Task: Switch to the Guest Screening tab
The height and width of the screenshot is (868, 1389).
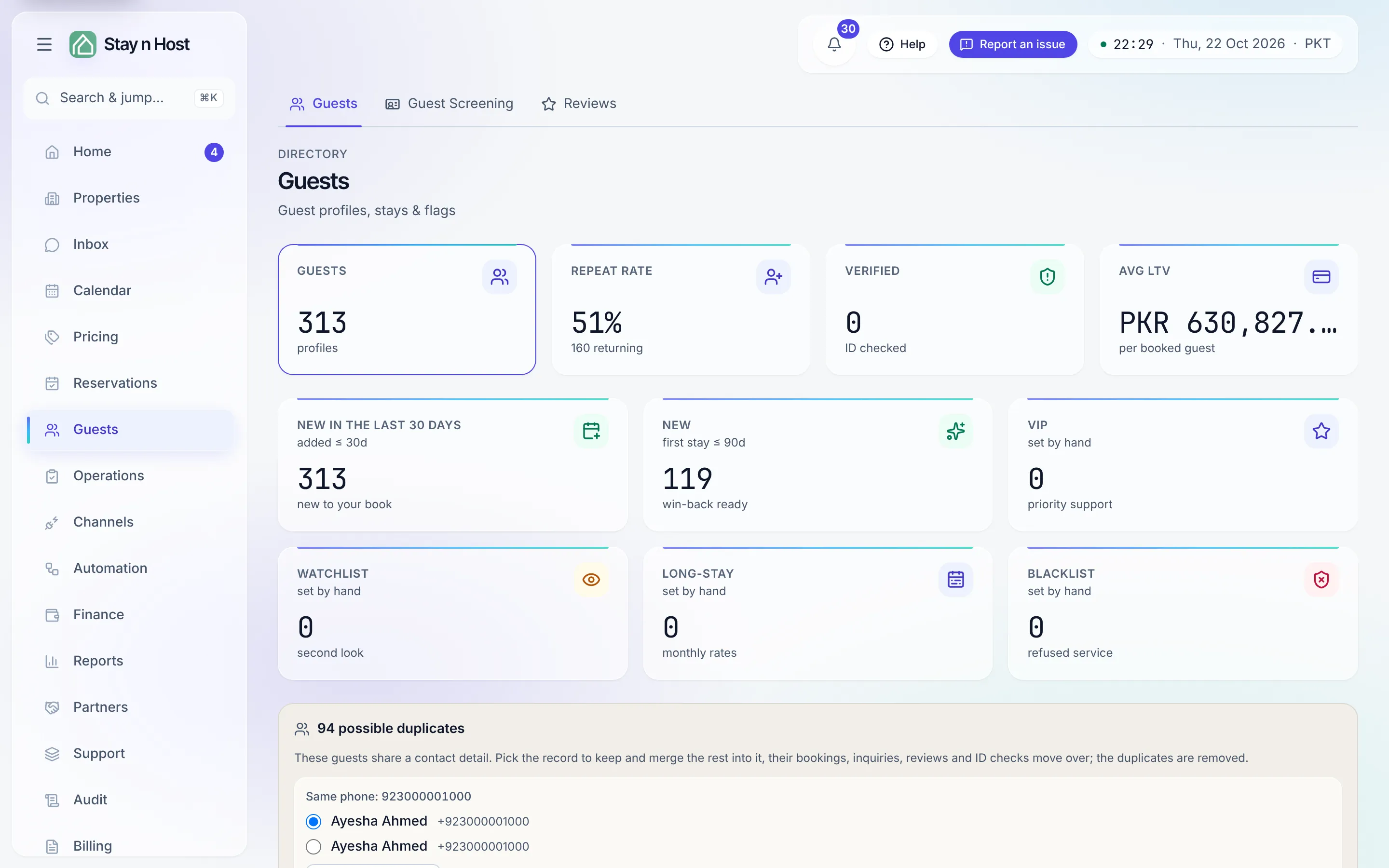Action: (449, 104)
